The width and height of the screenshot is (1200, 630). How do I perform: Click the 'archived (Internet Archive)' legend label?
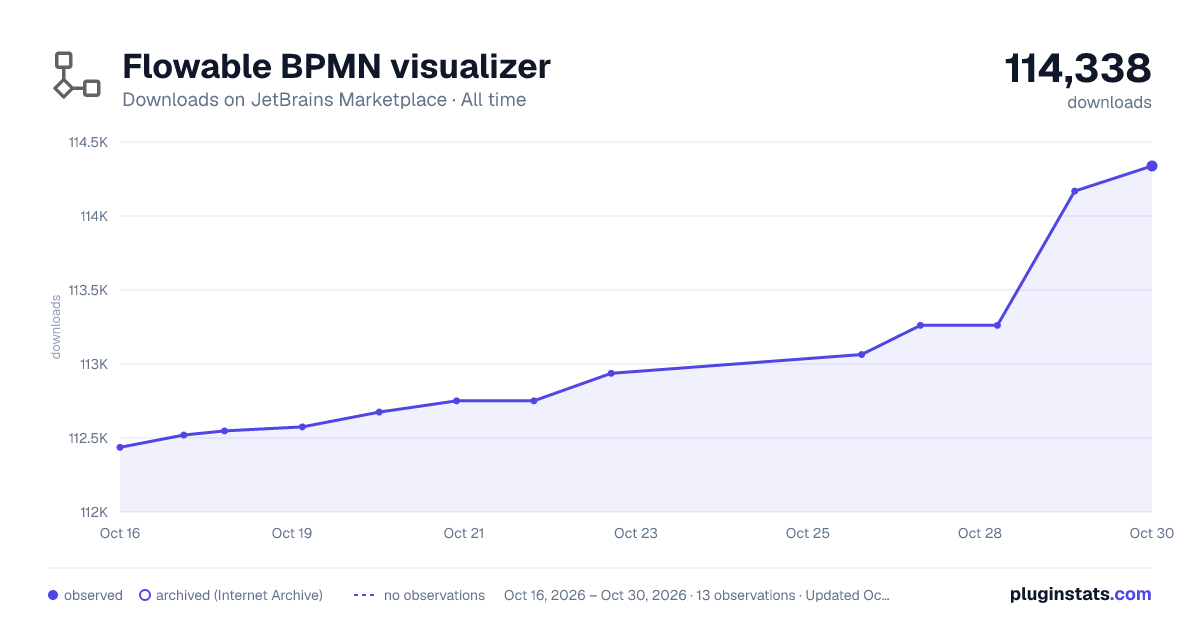[239, 595]
